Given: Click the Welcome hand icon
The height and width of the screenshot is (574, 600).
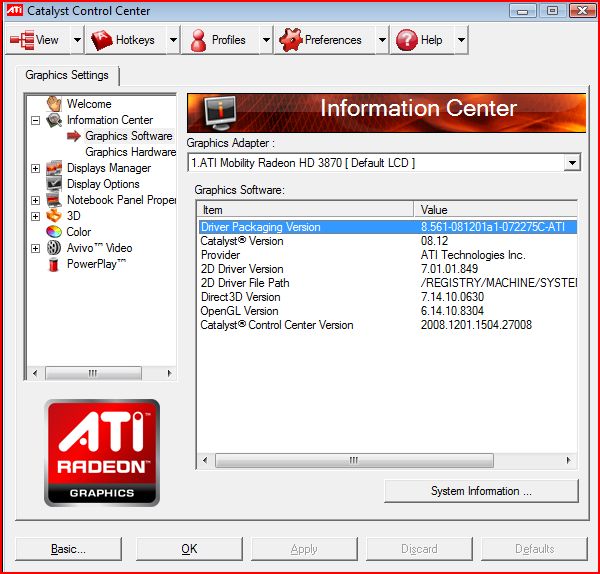Looking at the screenshot, I should [54, 104].
